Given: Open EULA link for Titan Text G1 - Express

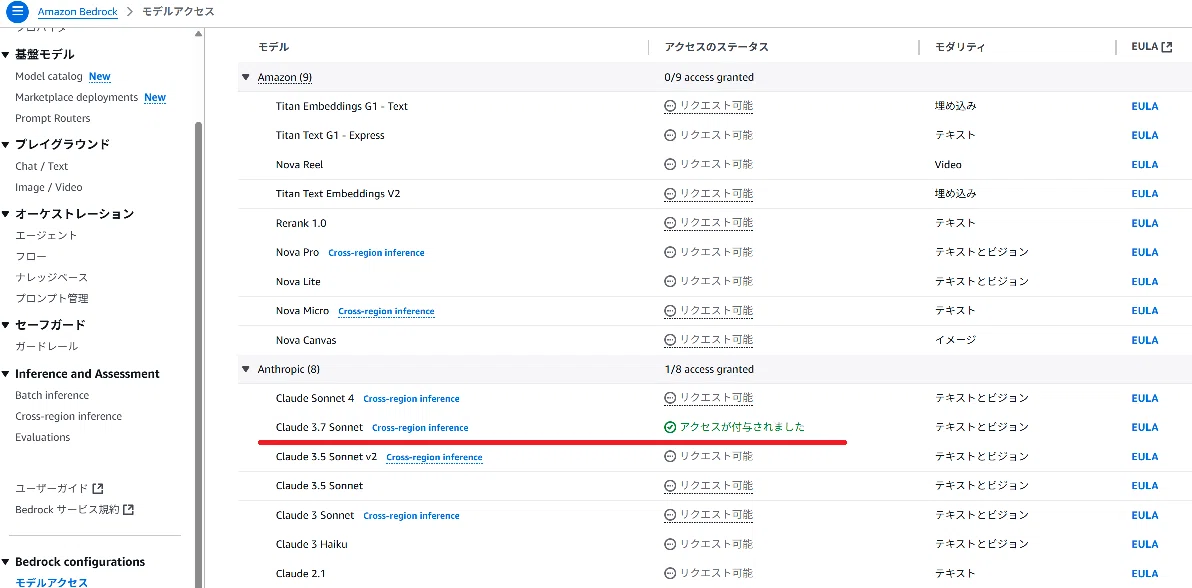Looking at the screenshot, I should [1145, 135].
